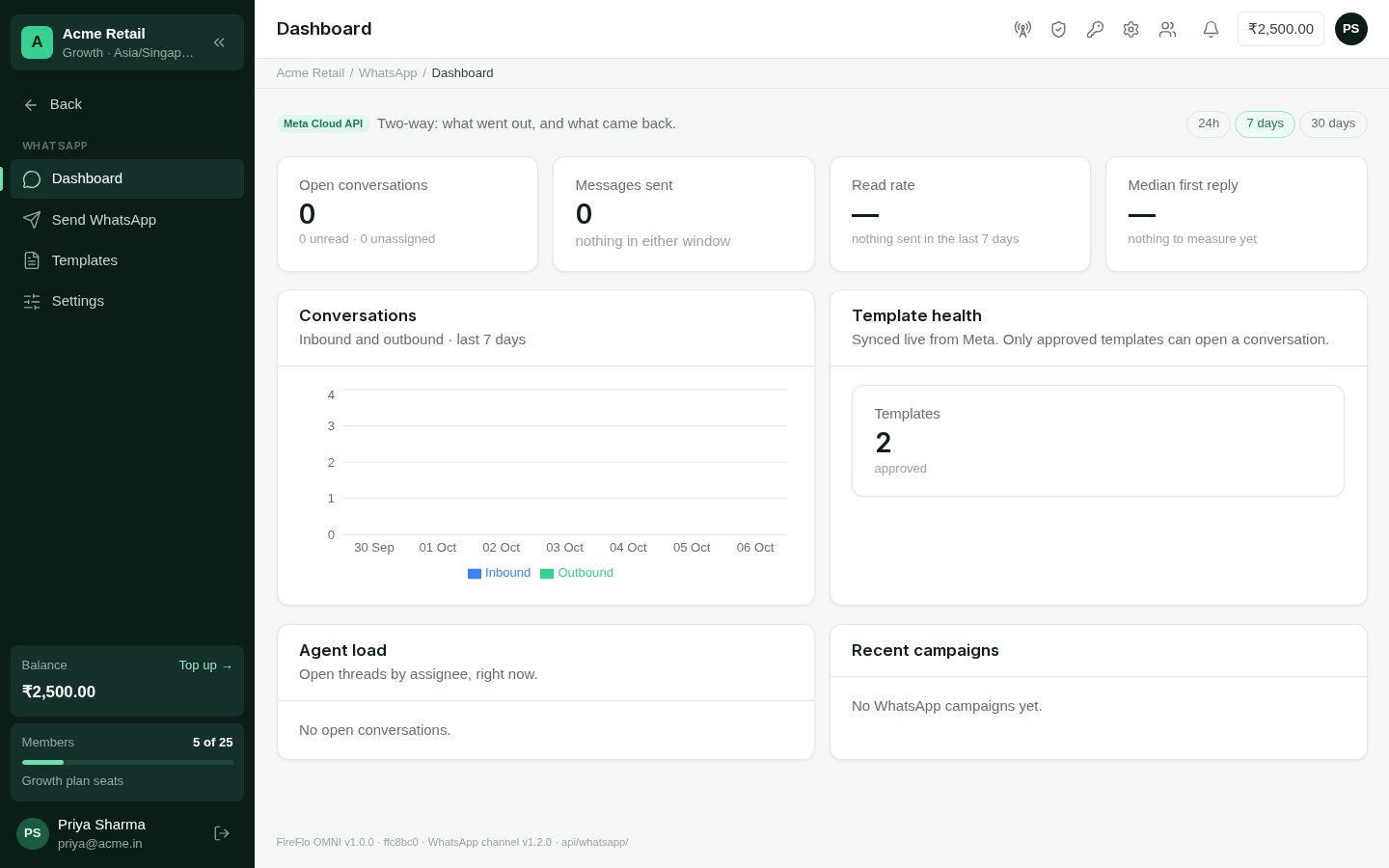Click the Open conversations stat card

coord(407,214)
